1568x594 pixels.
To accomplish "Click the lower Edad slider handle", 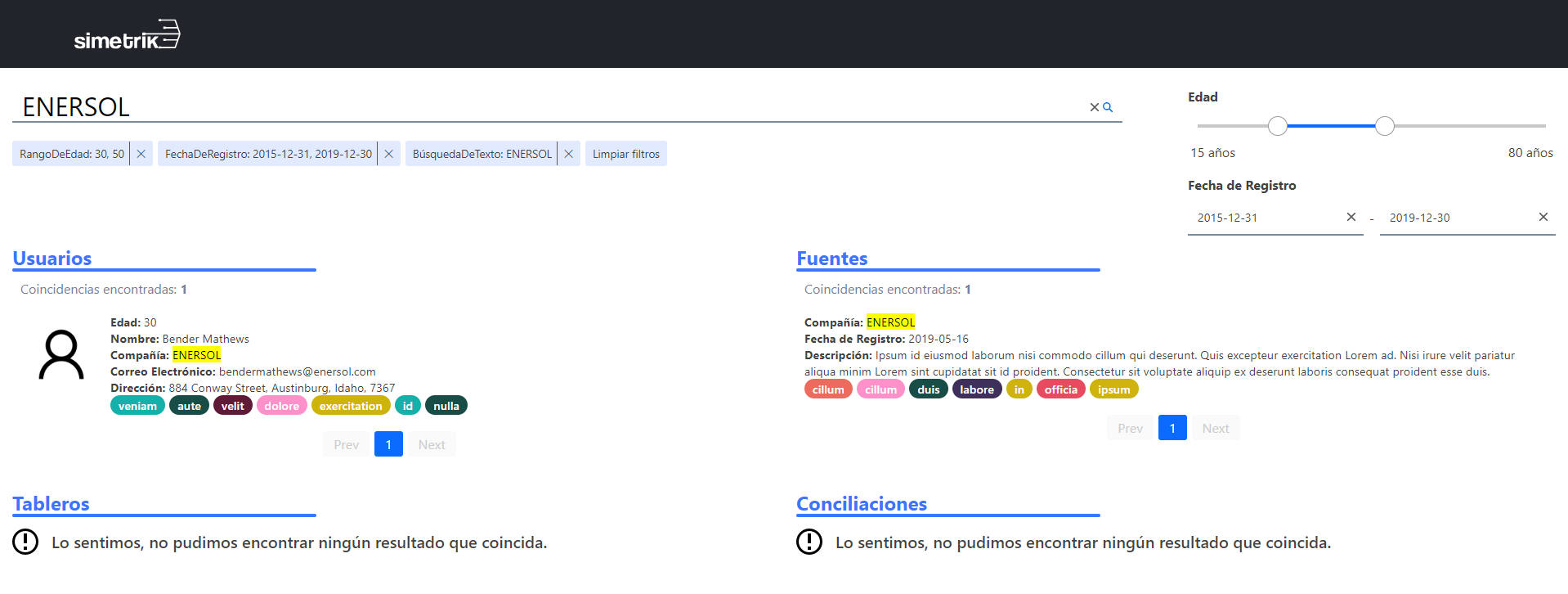I will (x=1278, y=126).
